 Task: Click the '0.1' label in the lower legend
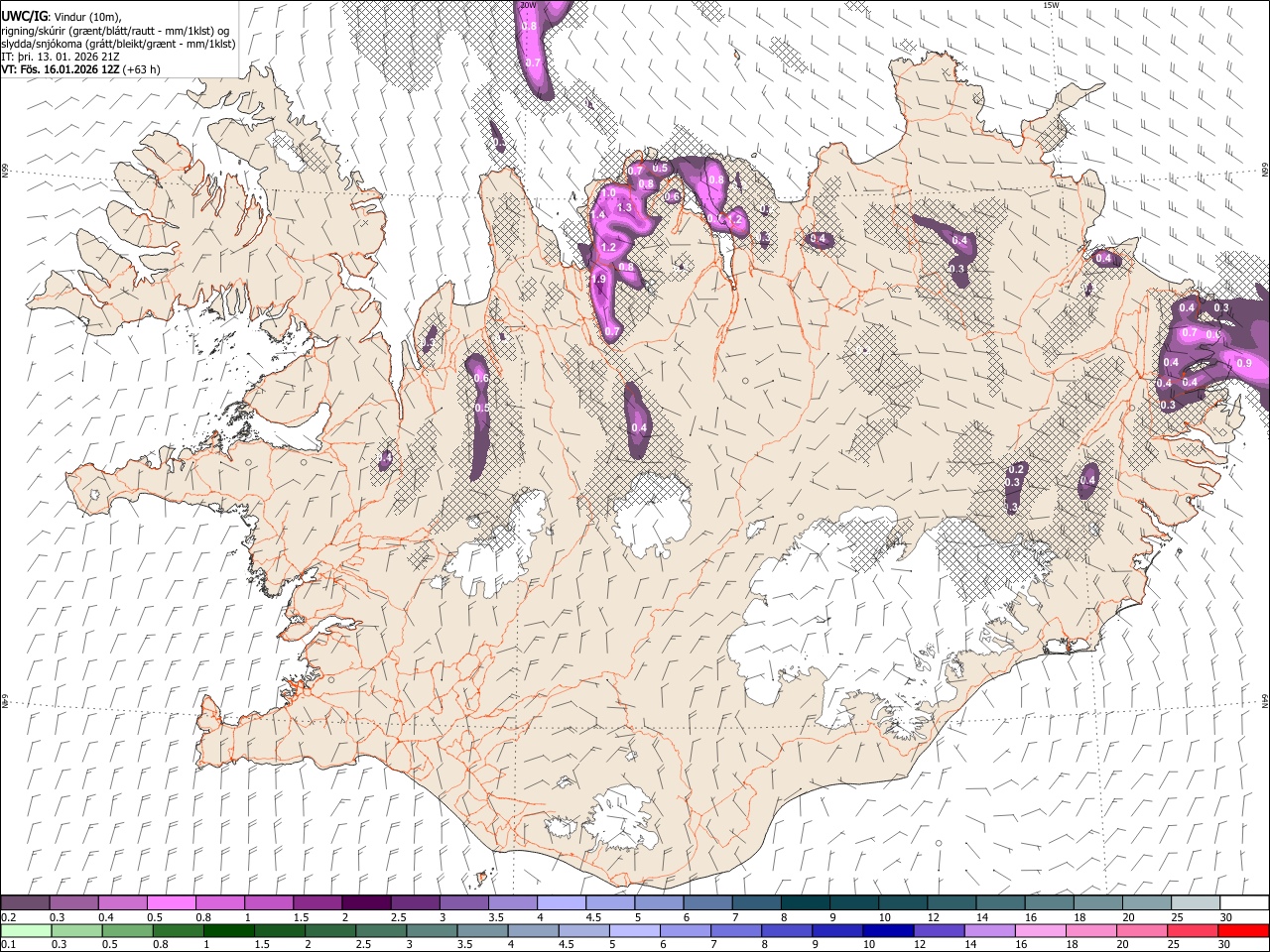[x=9, y=944]
